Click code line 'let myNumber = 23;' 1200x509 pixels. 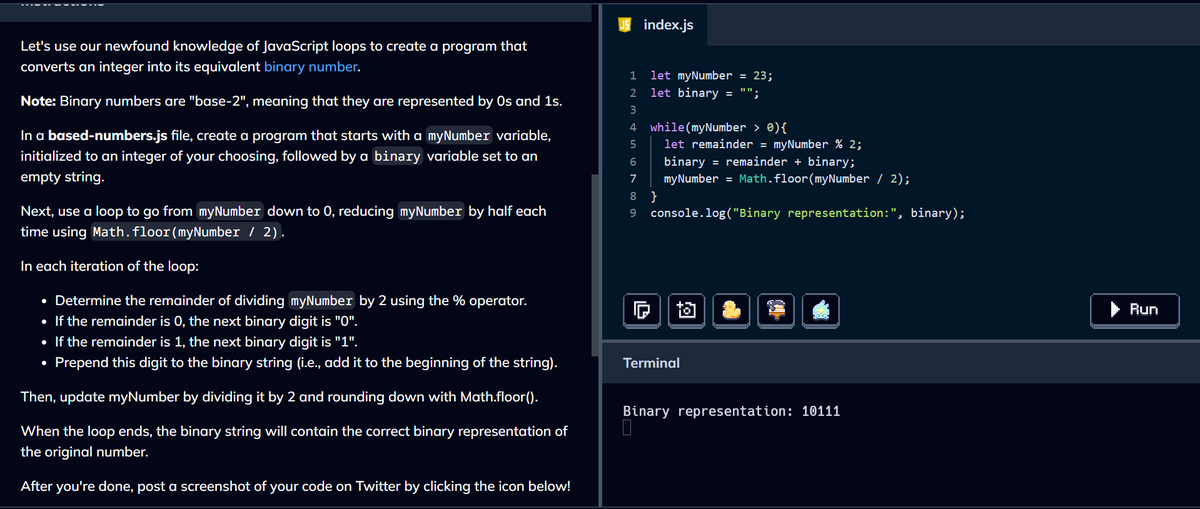pos(710,75)
